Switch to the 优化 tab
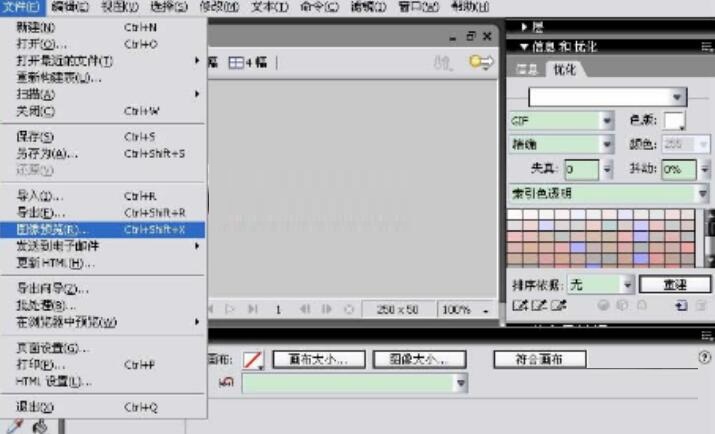The image size is (715, 434). [558, 69]
